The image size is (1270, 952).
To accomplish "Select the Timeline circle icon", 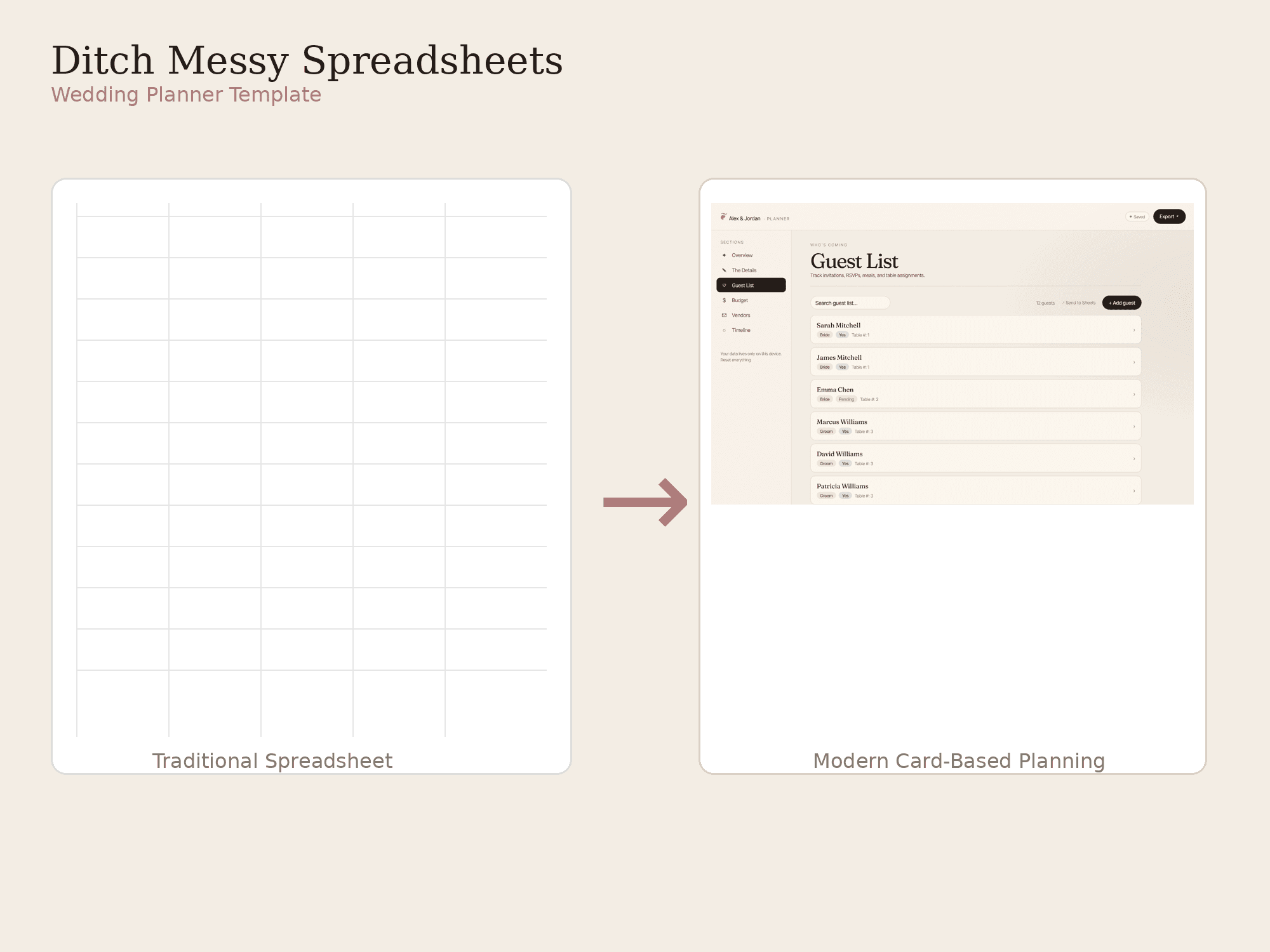I will [724, 330].
